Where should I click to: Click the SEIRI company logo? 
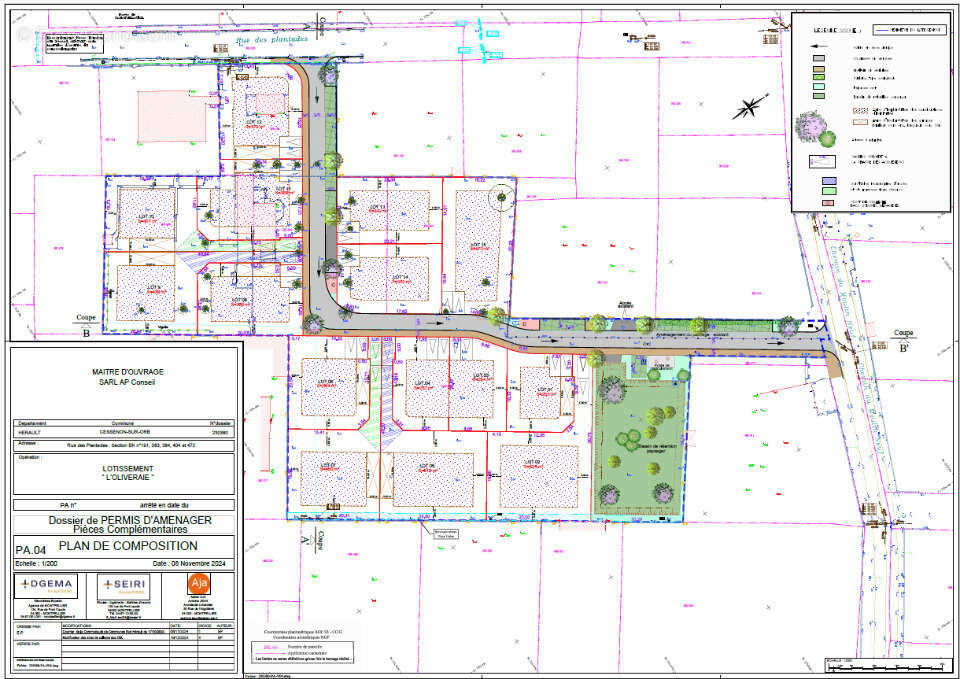click(x=124, y=586)
